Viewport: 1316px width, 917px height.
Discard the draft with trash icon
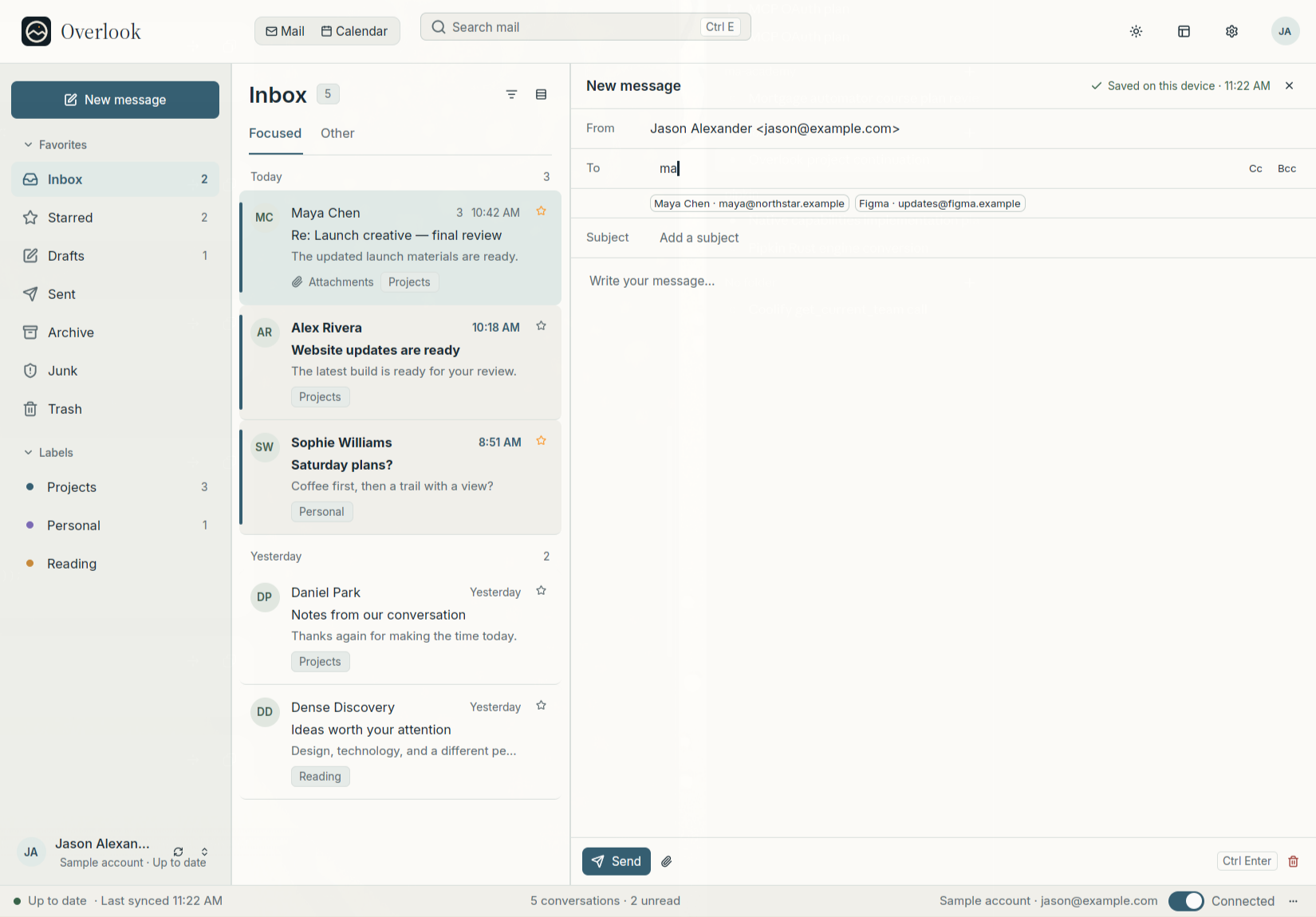[1294, 861]
